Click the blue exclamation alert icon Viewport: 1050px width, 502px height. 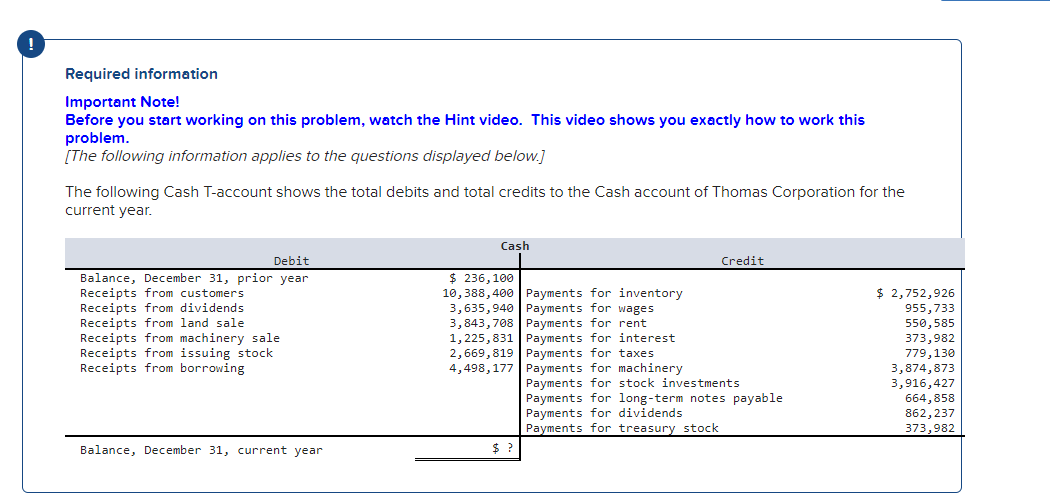(x=33, y=46)
